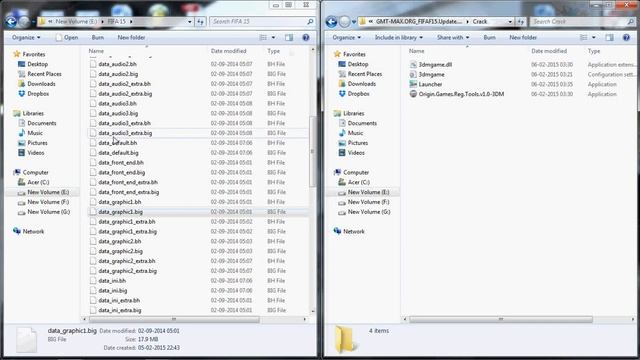Screen dimensions: 640x360
Task: Click Burn in the FIFA 15 toolbar
Action: pos(98,38)
